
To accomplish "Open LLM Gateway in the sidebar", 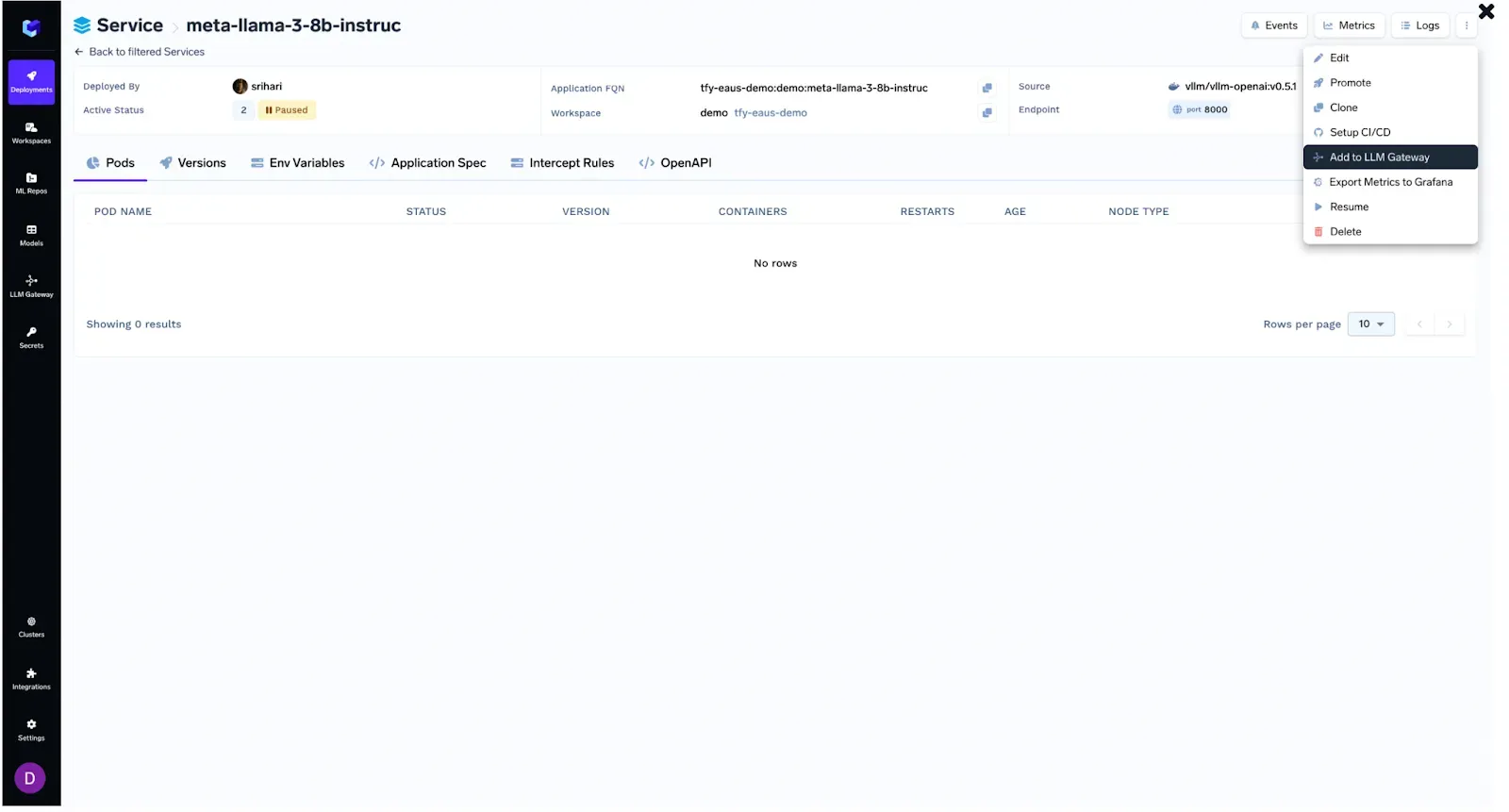I will [x=31, y=287].
